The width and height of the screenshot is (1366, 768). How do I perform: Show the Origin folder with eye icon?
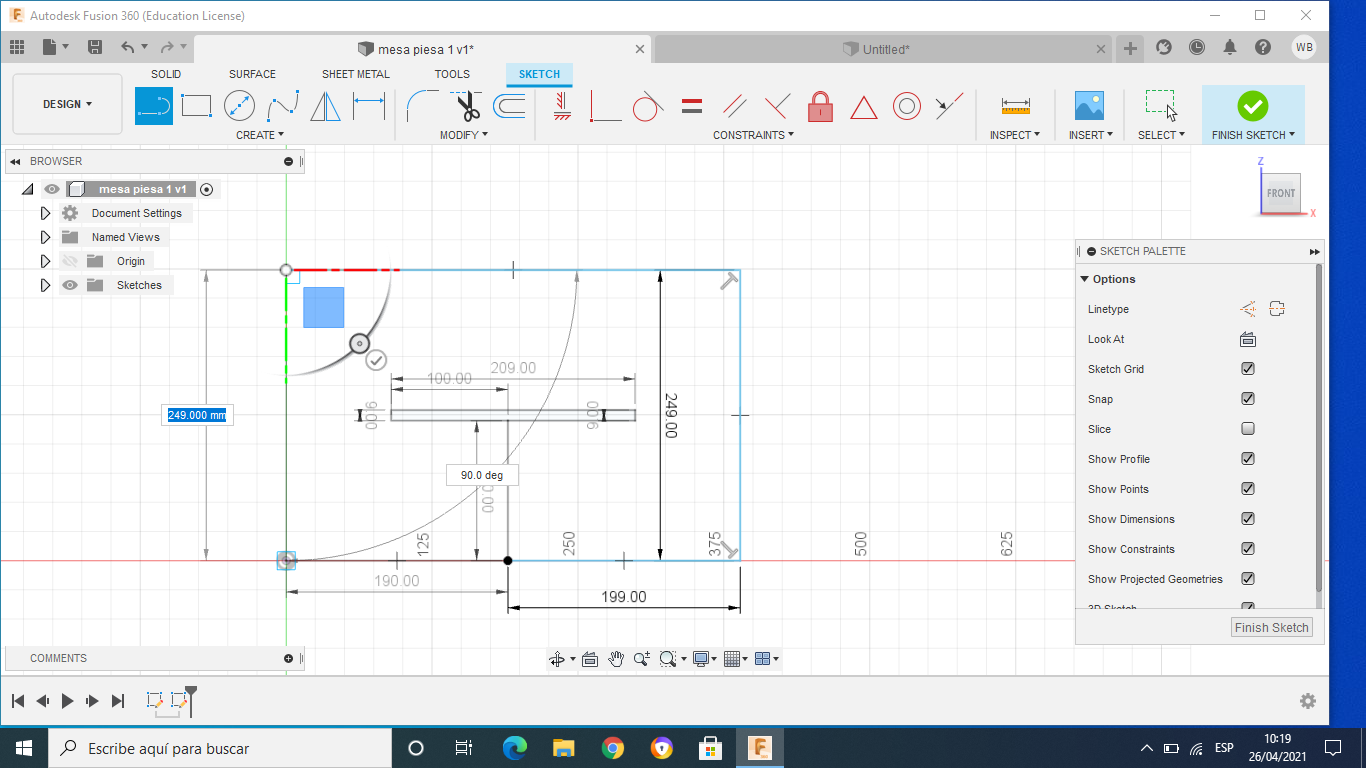(x=70, y=261)
